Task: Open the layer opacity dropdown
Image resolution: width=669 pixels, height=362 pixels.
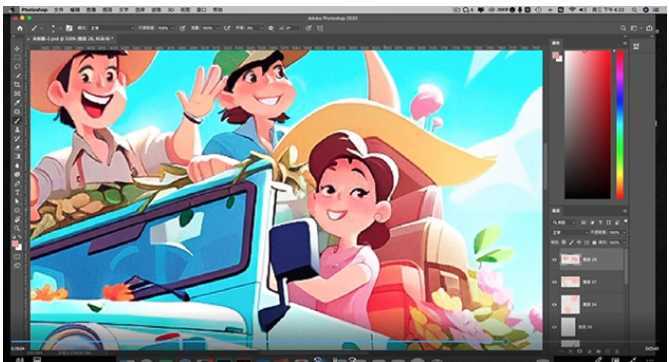Action: coord(615,233)
